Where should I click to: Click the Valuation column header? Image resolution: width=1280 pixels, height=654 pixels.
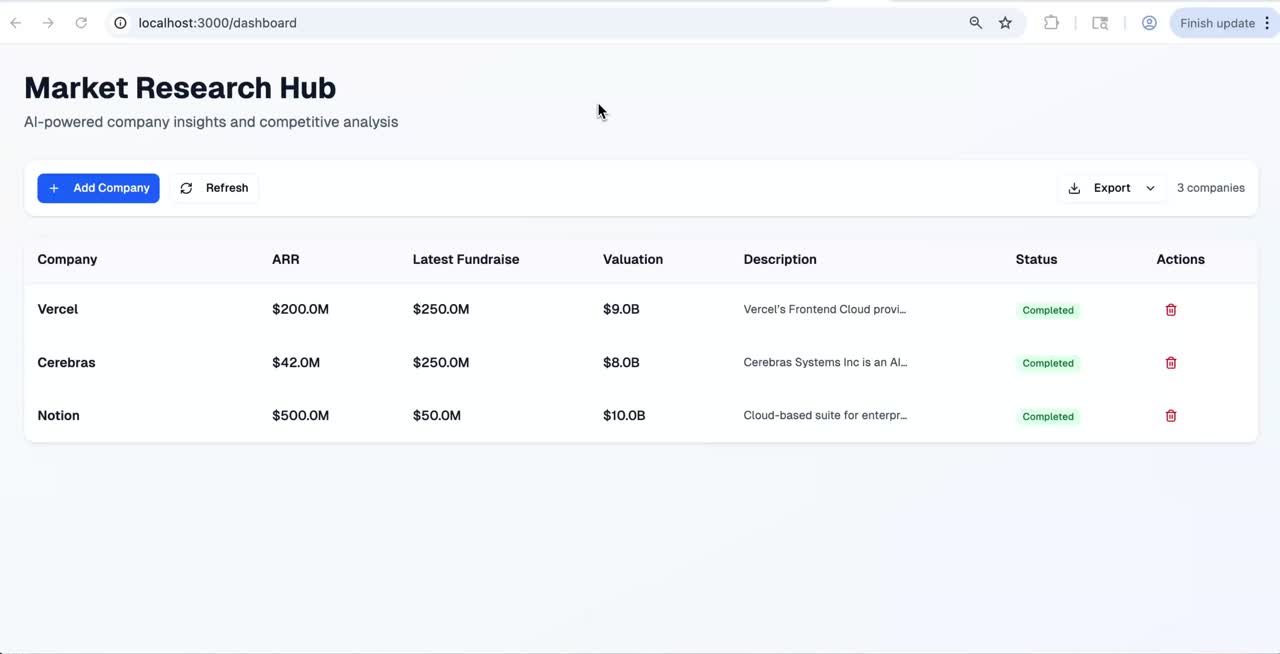coord(633,259)
